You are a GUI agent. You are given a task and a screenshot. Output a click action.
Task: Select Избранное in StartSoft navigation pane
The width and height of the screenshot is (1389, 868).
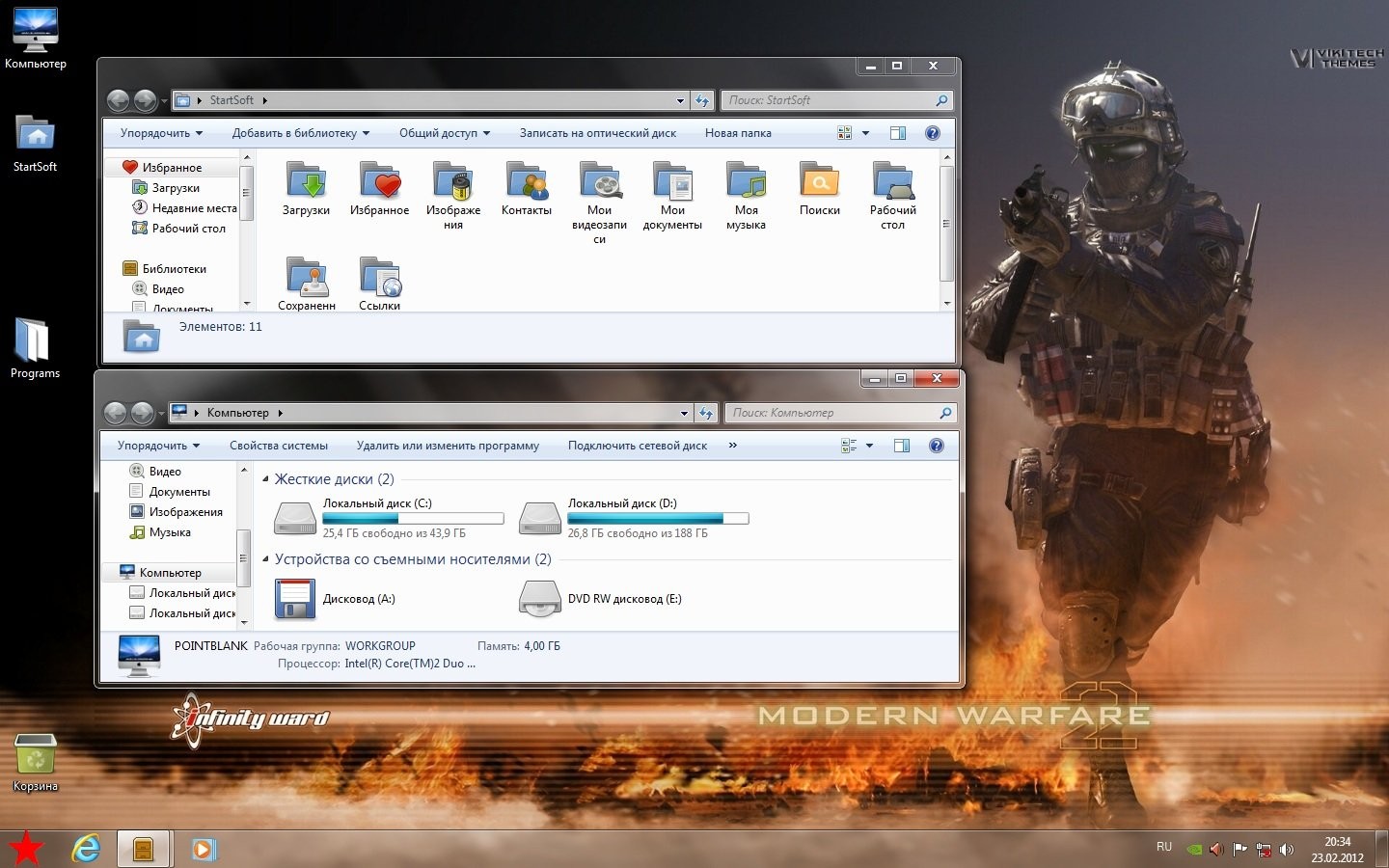click(x=172, y=168)
